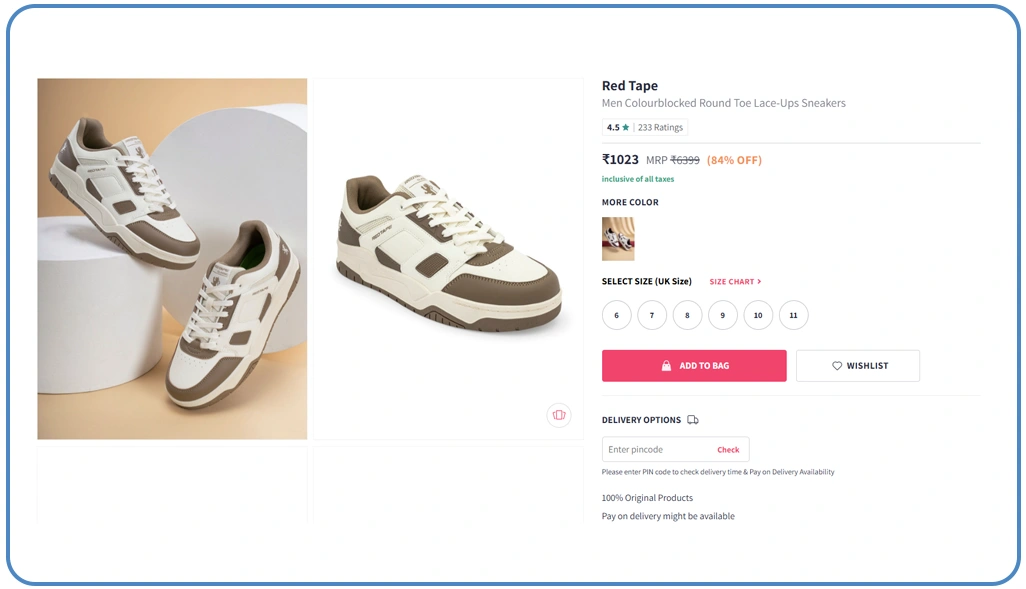The width and height of the screenshot is (1026, 589).
Task: Click the view similar products icon
Action: tap(559, 415)
